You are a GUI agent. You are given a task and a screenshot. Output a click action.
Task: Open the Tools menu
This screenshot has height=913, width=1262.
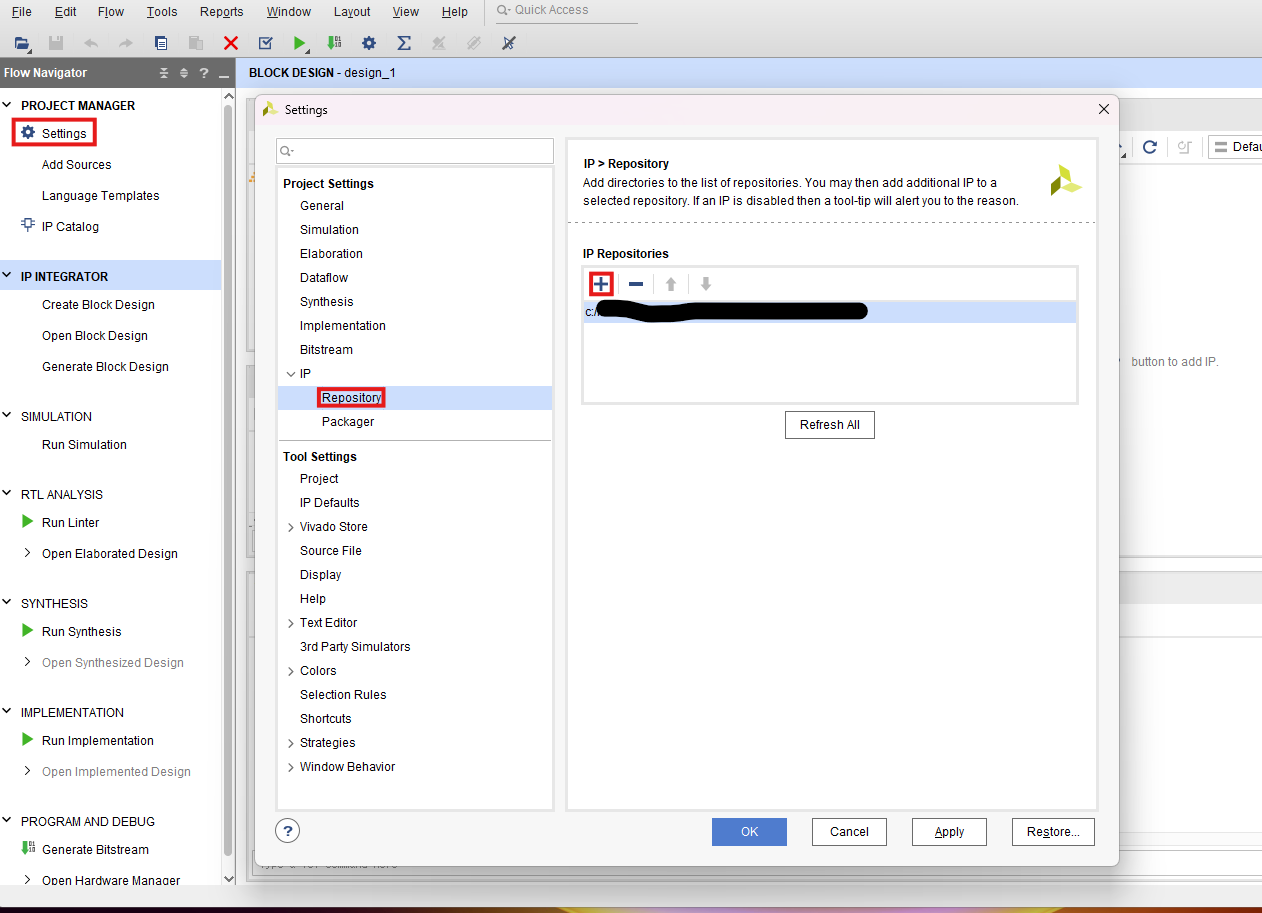click(162, 11)
